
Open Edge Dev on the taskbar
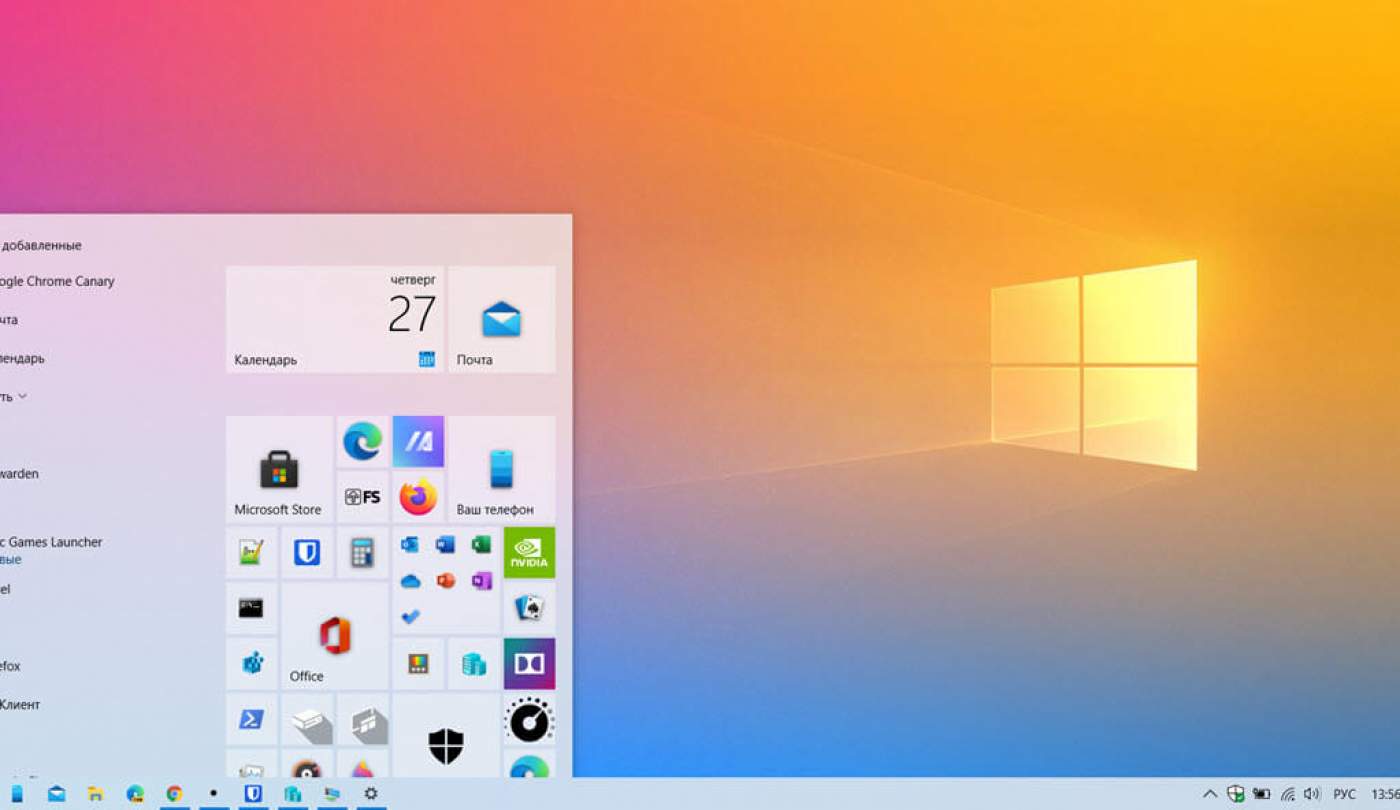[x=135, y=794]
